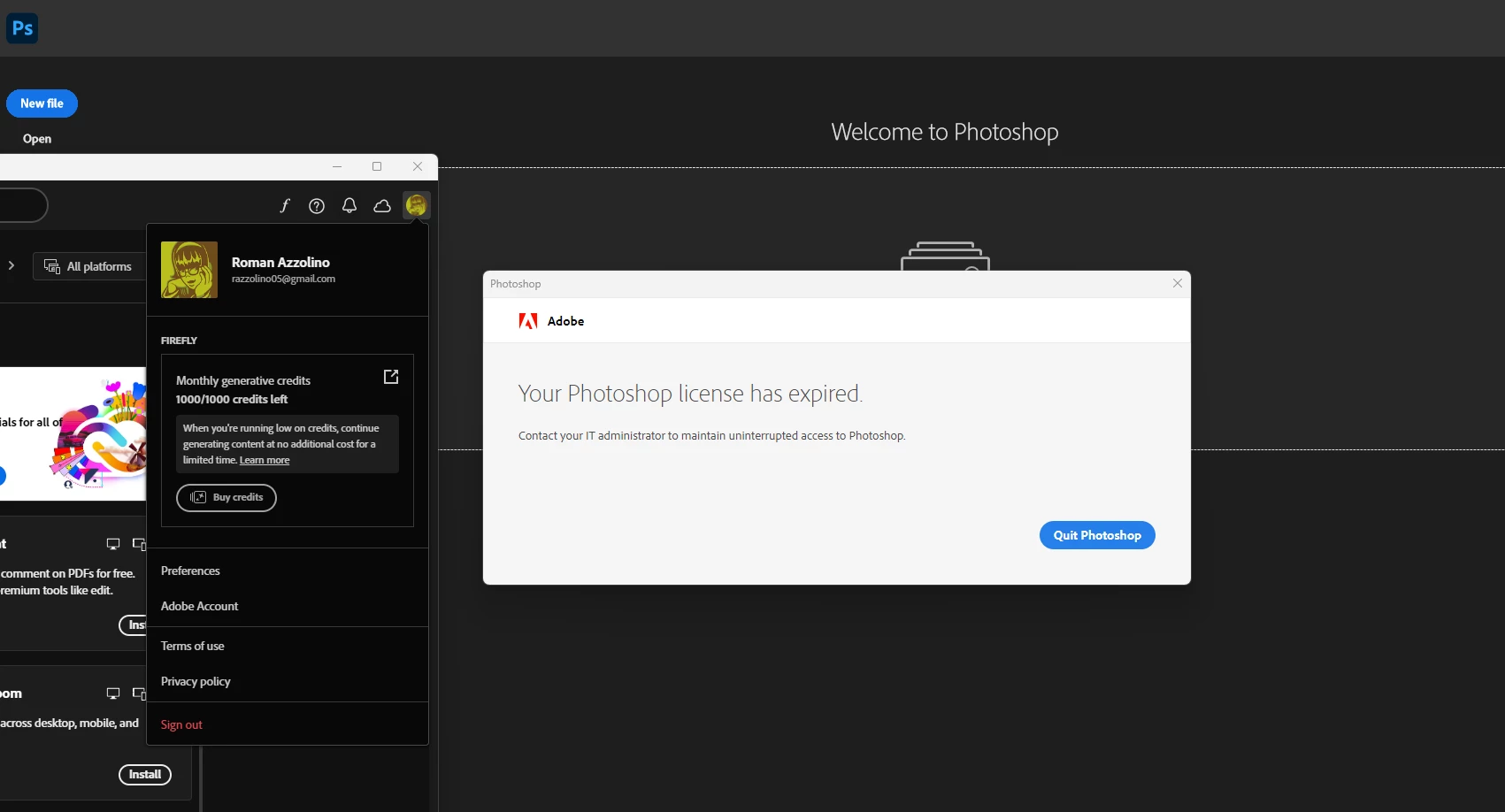Open the notifications bell icon
This screenshot has width=1505, height=812.
pos(349,206)
